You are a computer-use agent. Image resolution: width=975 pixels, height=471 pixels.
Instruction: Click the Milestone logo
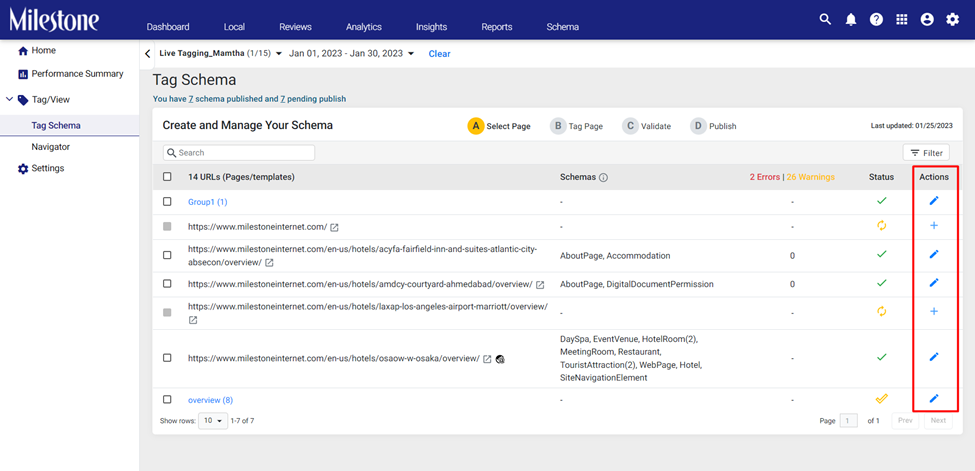pos(54,20)
